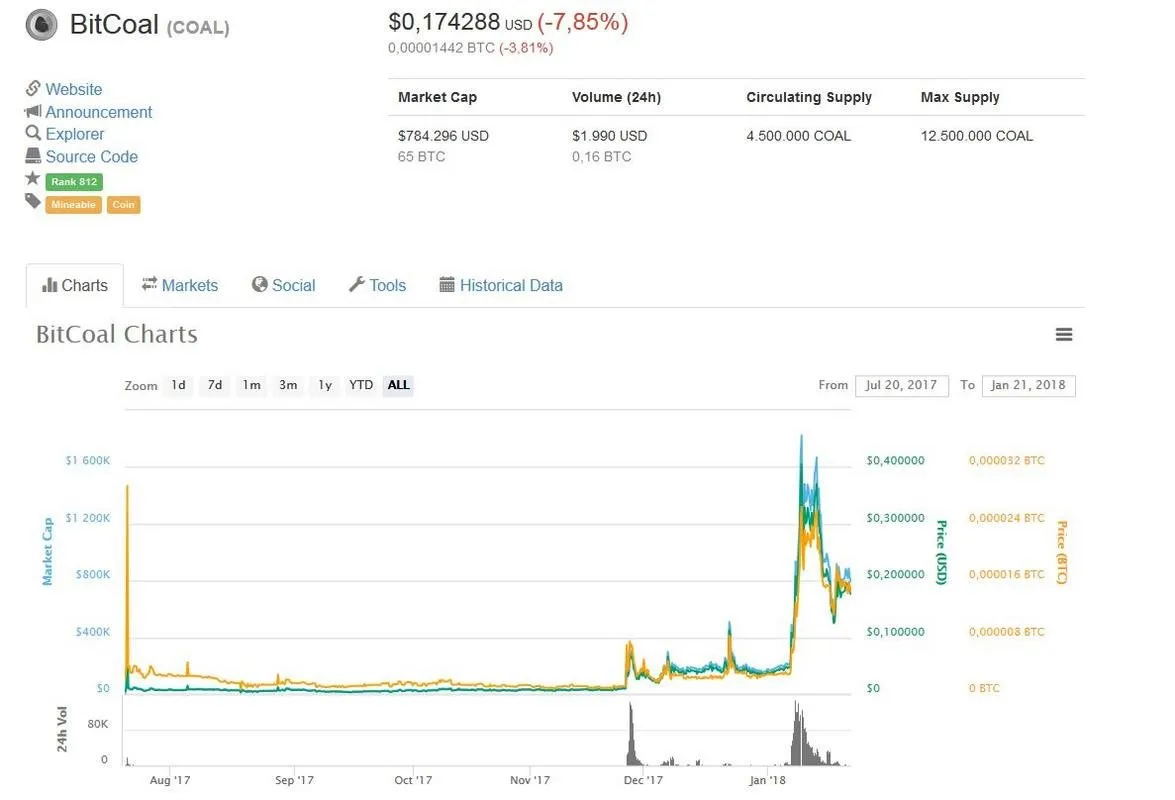Click the magnifier icon beside Explorer
This screenshot has height=800, width=1175.
point(33,133)
